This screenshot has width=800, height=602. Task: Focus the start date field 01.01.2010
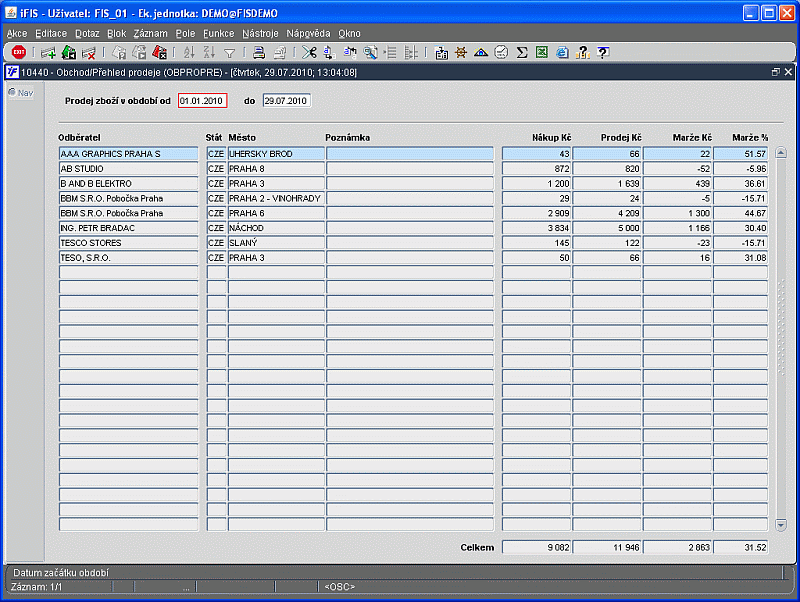coord(203,101)
